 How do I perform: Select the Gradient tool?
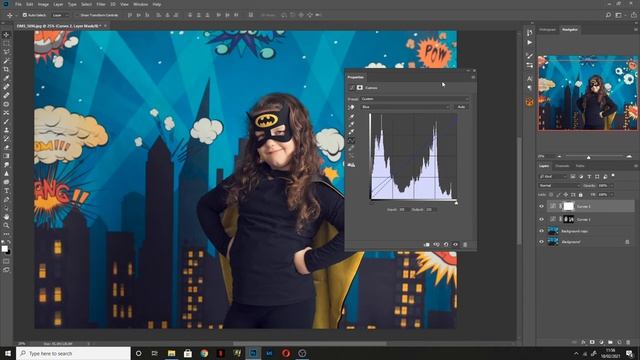(x=6, y=156)
